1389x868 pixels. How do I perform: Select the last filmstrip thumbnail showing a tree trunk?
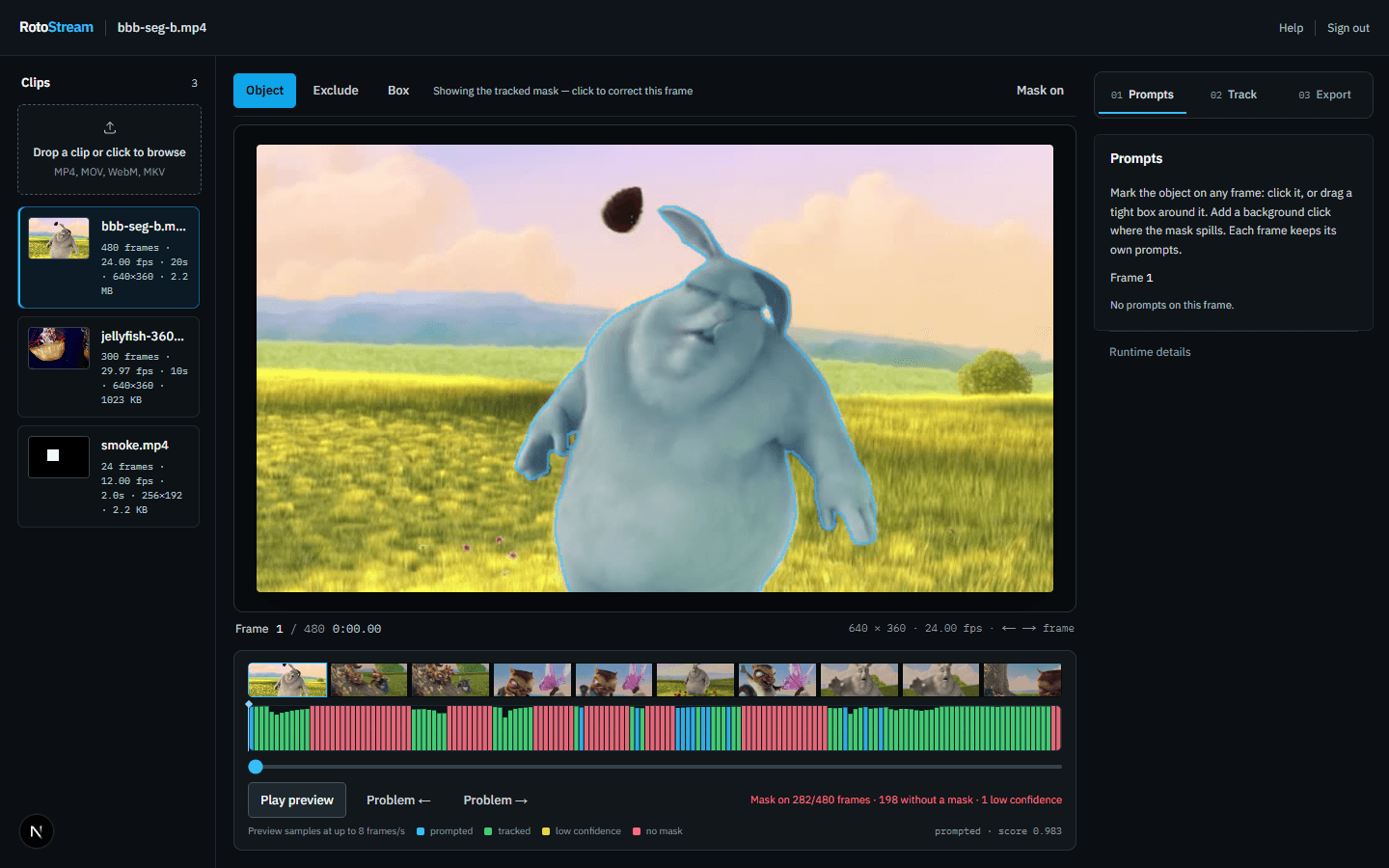(1022, 680)
